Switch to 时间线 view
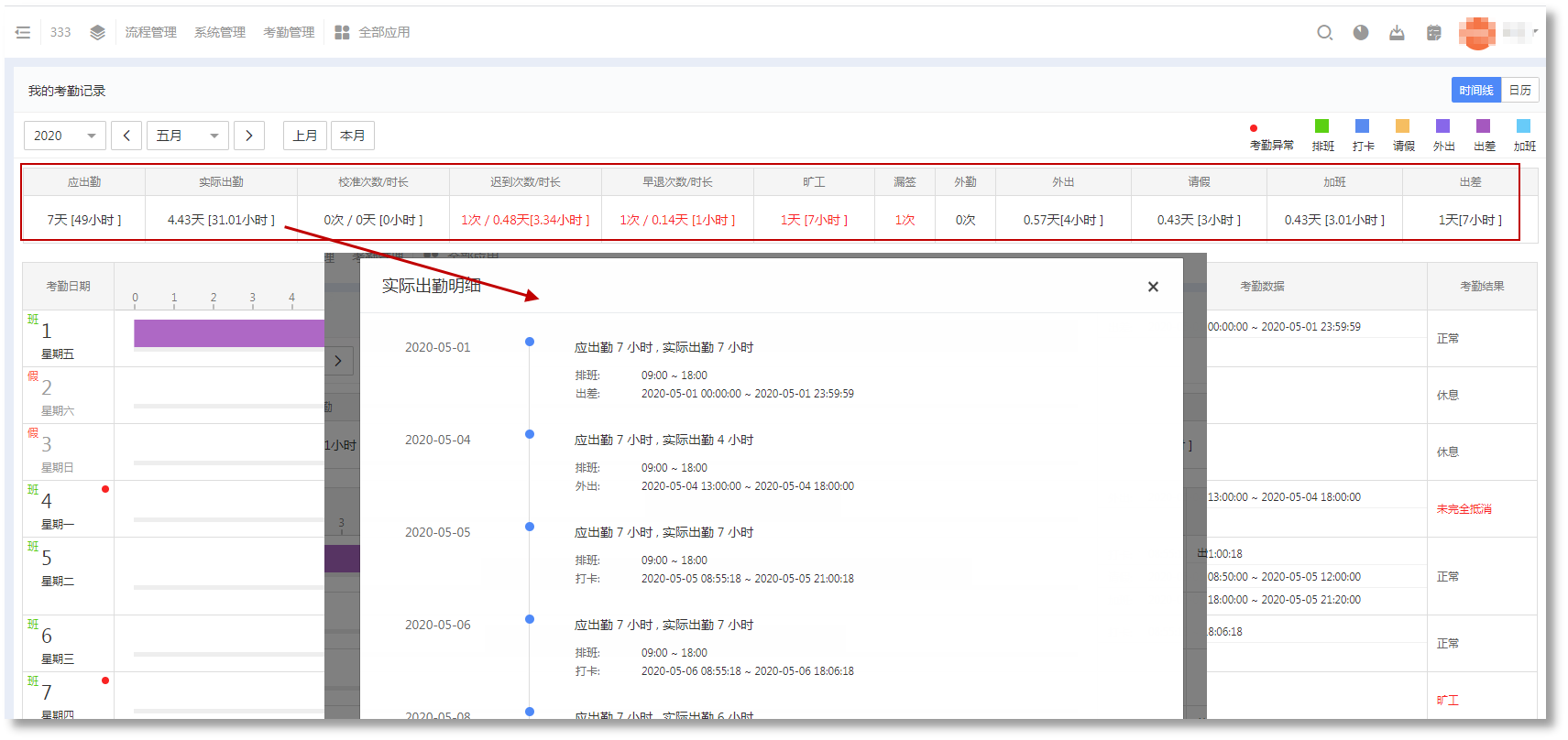The image size is (1568, 740). [x=1476, y=90]
